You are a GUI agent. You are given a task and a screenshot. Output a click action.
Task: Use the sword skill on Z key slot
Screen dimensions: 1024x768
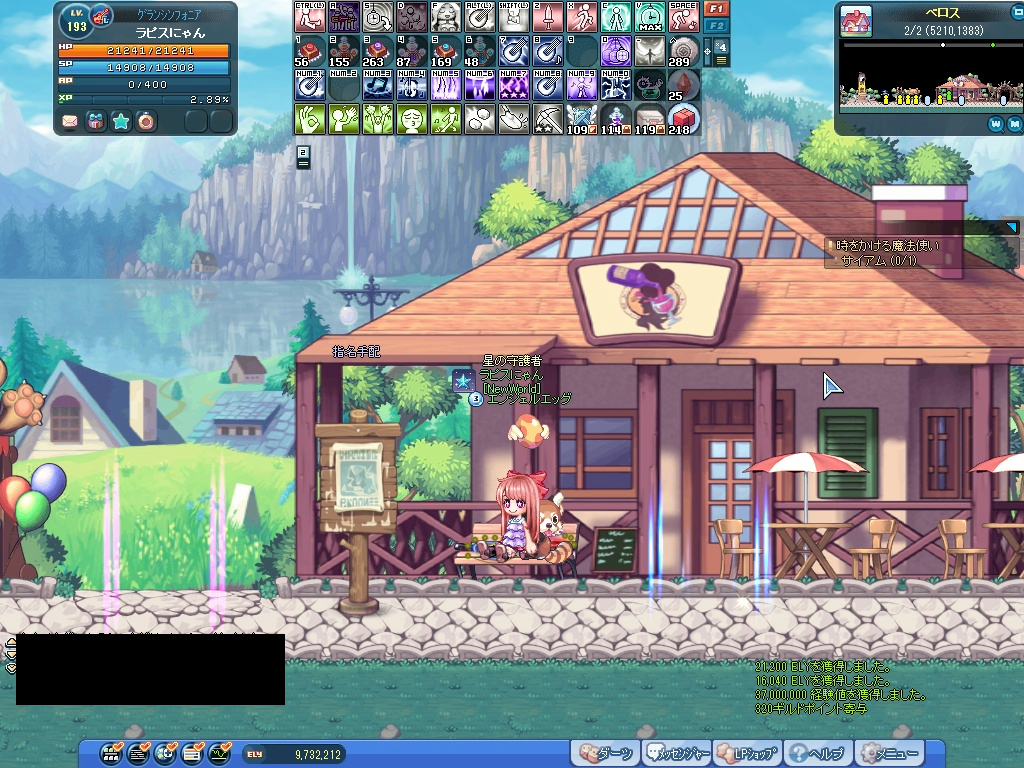(x=548, y=18)
